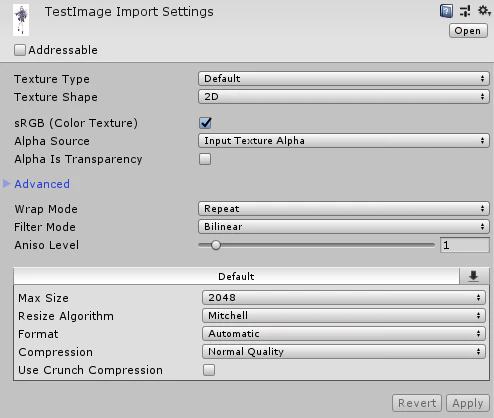Uncheck sRGB (Color Texture)

(205, 123)
